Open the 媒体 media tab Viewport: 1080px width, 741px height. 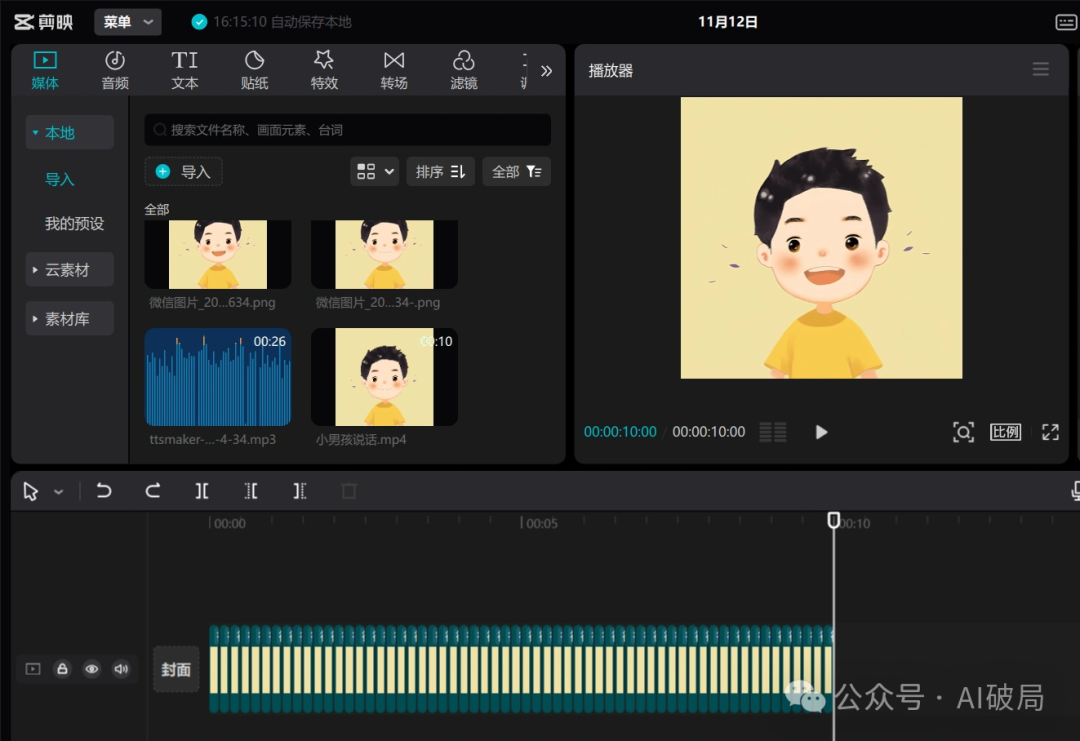click(45, 70)
